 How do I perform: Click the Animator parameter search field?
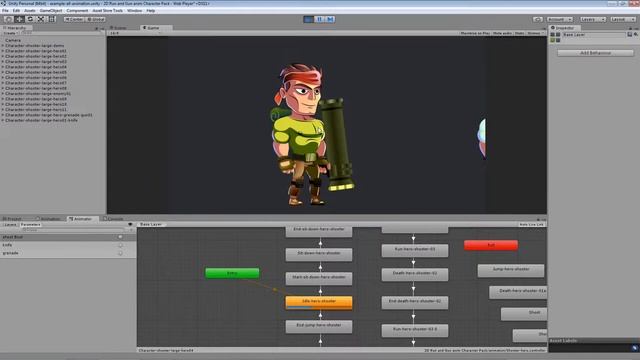pos(72,230)
